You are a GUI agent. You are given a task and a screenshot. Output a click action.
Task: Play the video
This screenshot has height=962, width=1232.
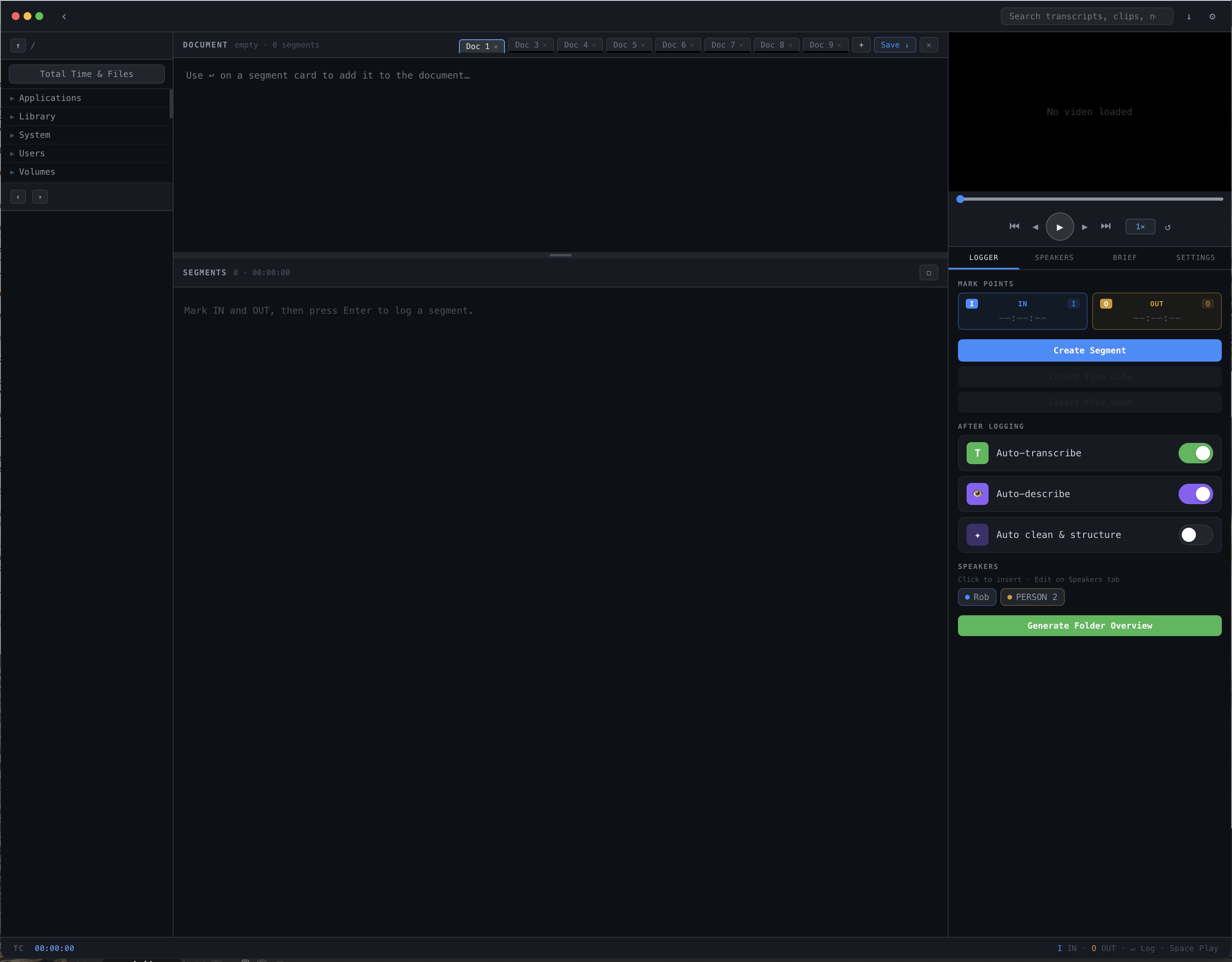click(1059, 227)
